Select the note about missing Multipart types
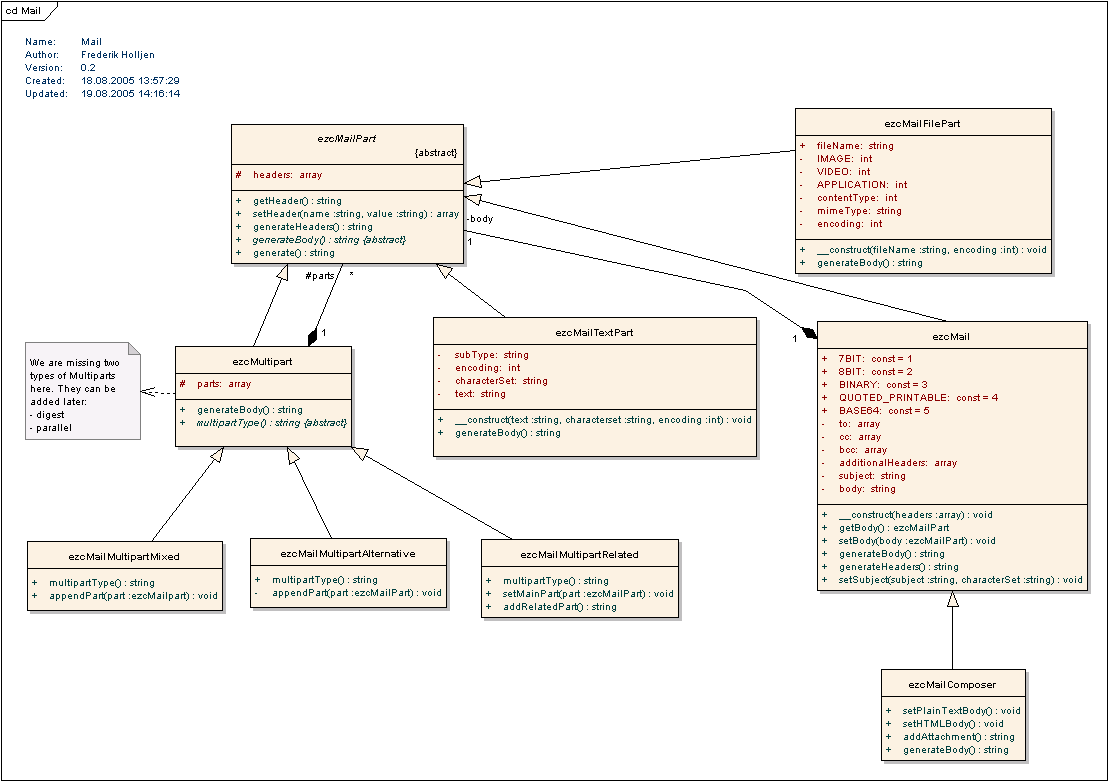Screen dimensions: 1108x781 [84, 394]
